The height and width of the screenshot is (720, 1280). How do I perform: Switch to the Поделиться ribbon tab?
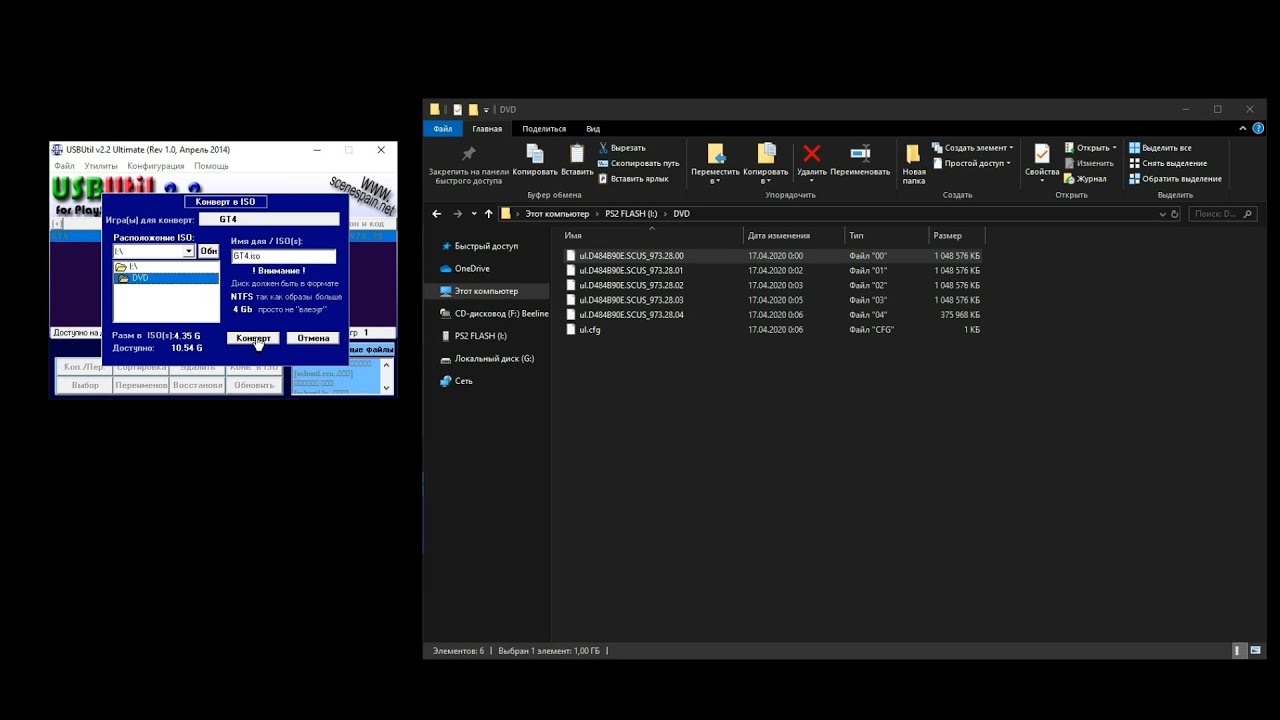[544, 129]
